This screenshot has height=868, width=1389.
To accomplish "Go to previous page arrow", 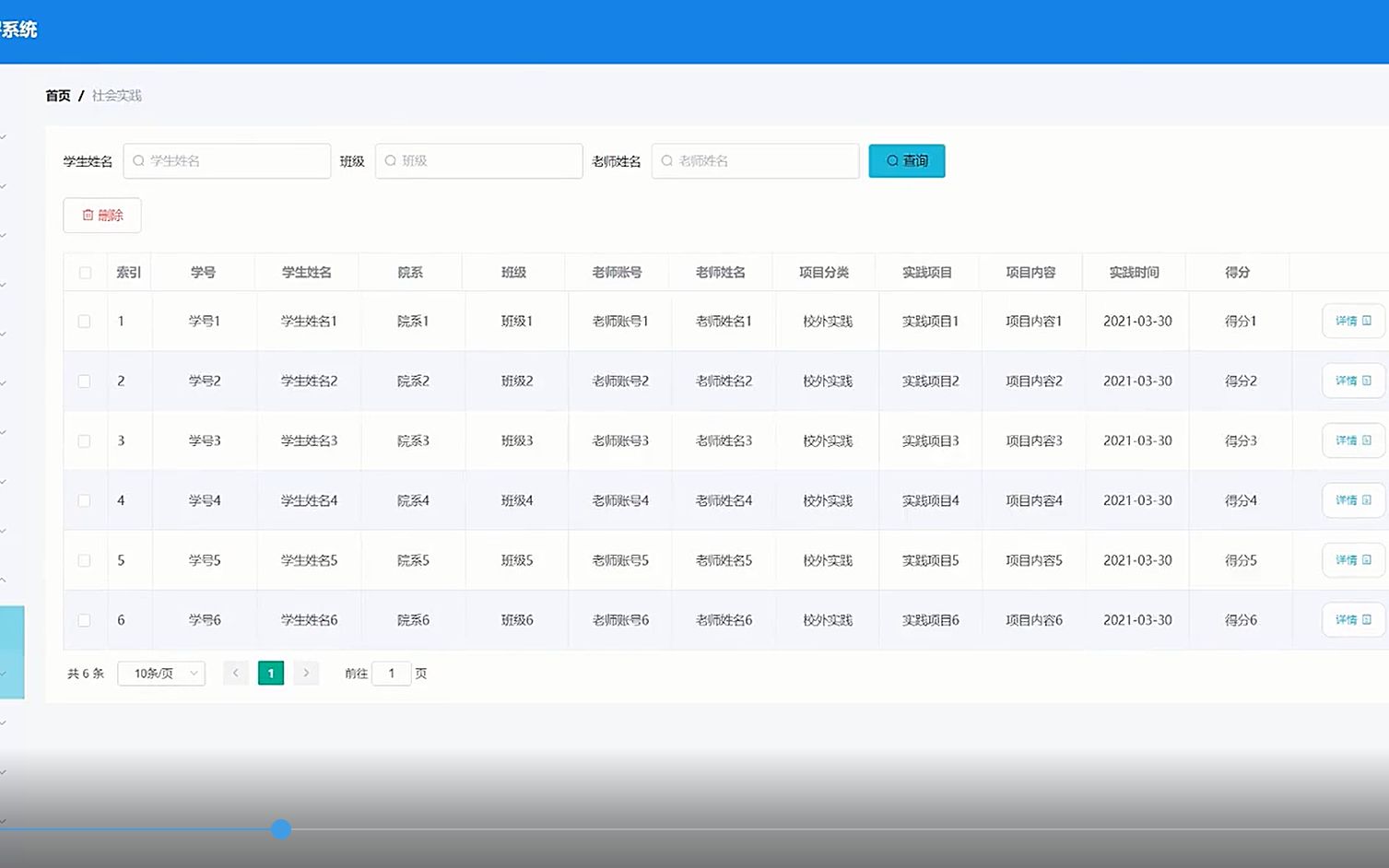I will tap(236, 674).
